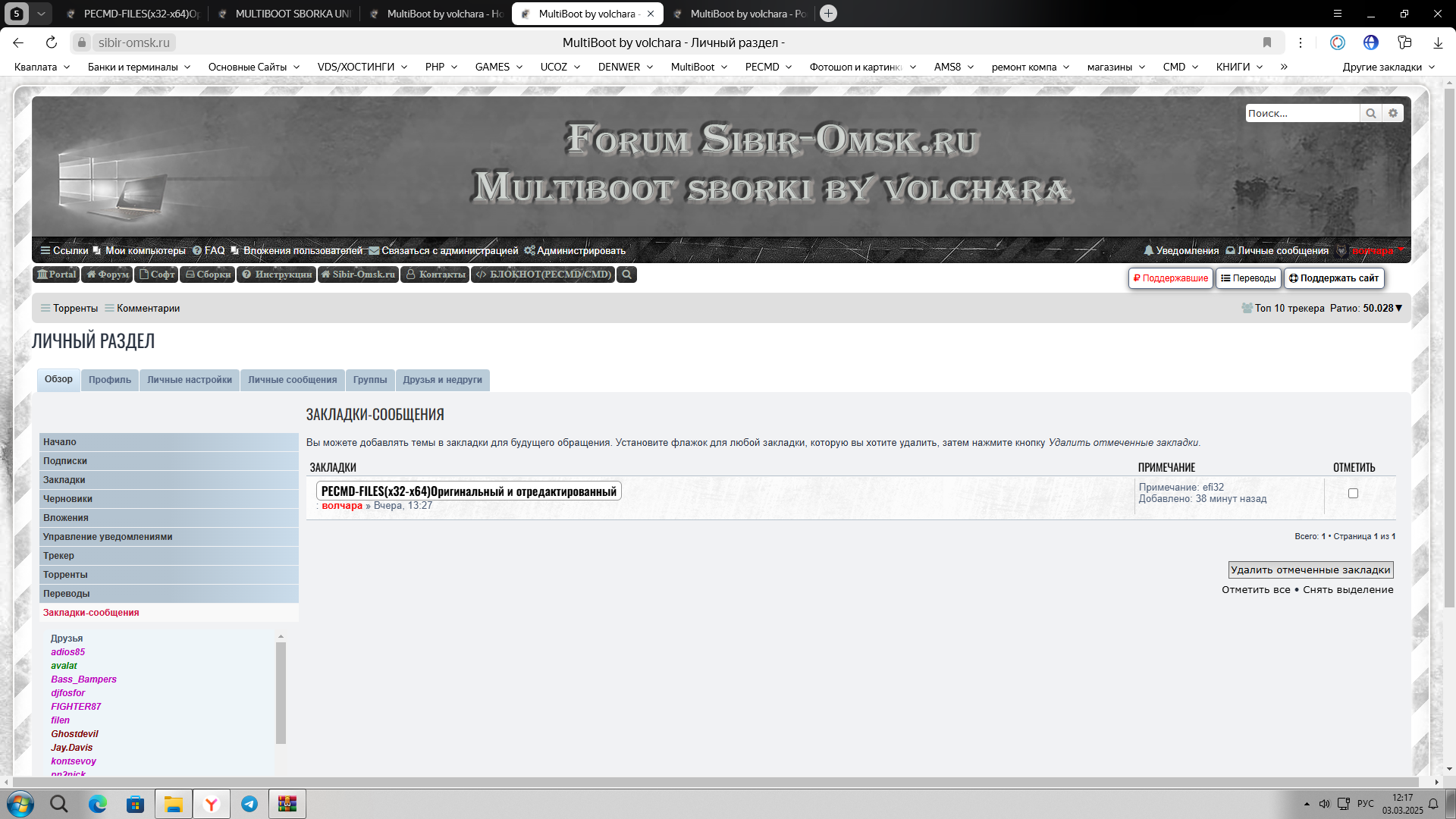
Task: Check the bookmark checkbox for PECMD-FILES
Action: (1353, 494)
